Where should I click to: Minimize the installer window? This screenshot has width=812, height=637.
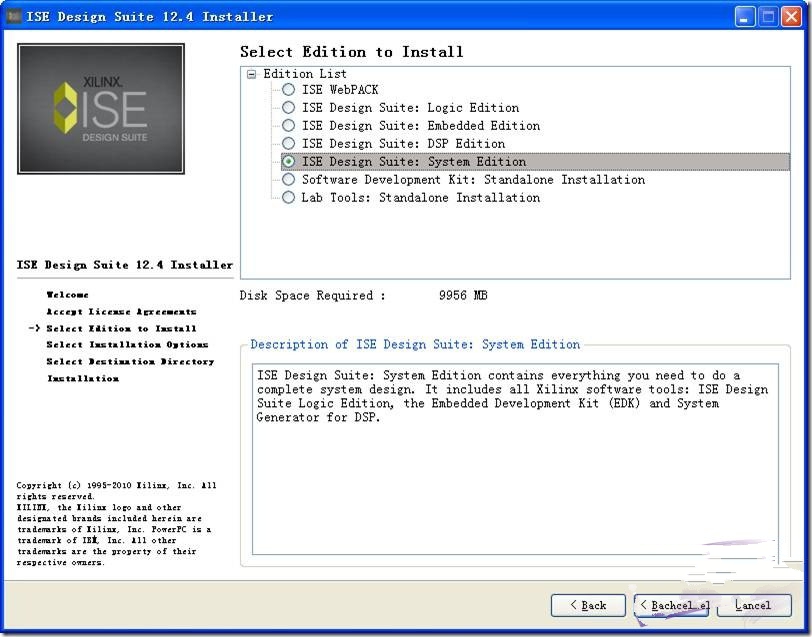coord(745,17)
